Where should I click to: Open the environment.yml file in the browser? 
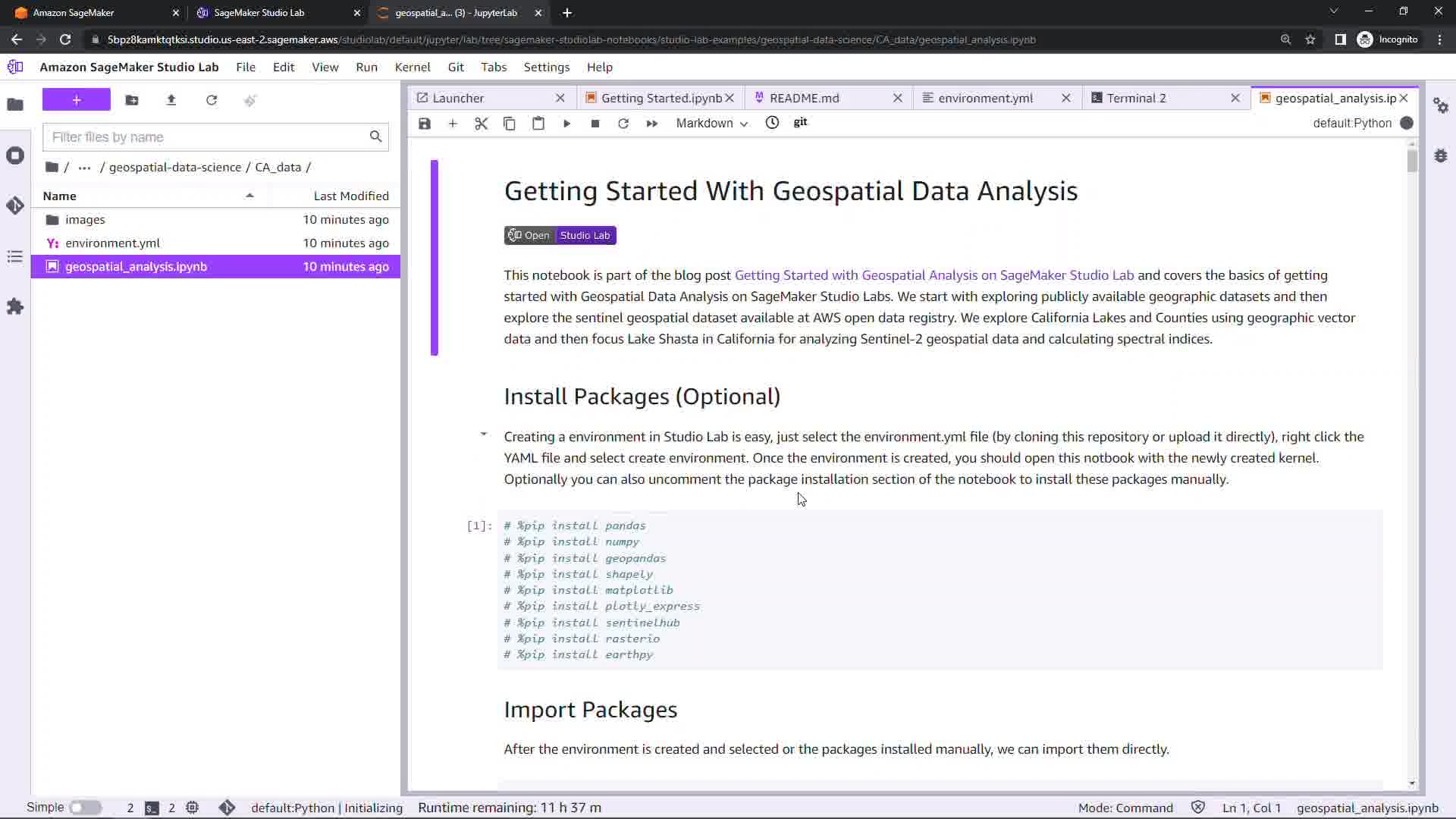pyautogui.click(x=112, y=243)
